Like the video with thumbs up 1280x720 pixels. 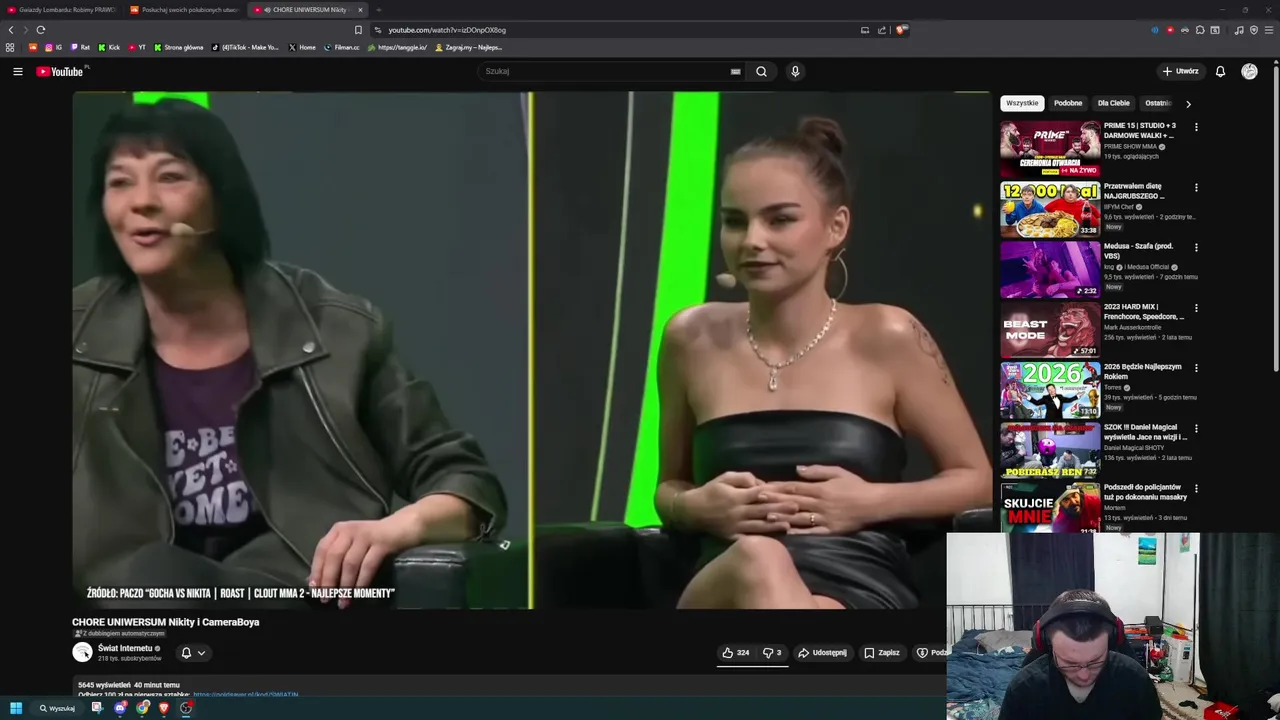pyautogui.click(x=735, y=653)
